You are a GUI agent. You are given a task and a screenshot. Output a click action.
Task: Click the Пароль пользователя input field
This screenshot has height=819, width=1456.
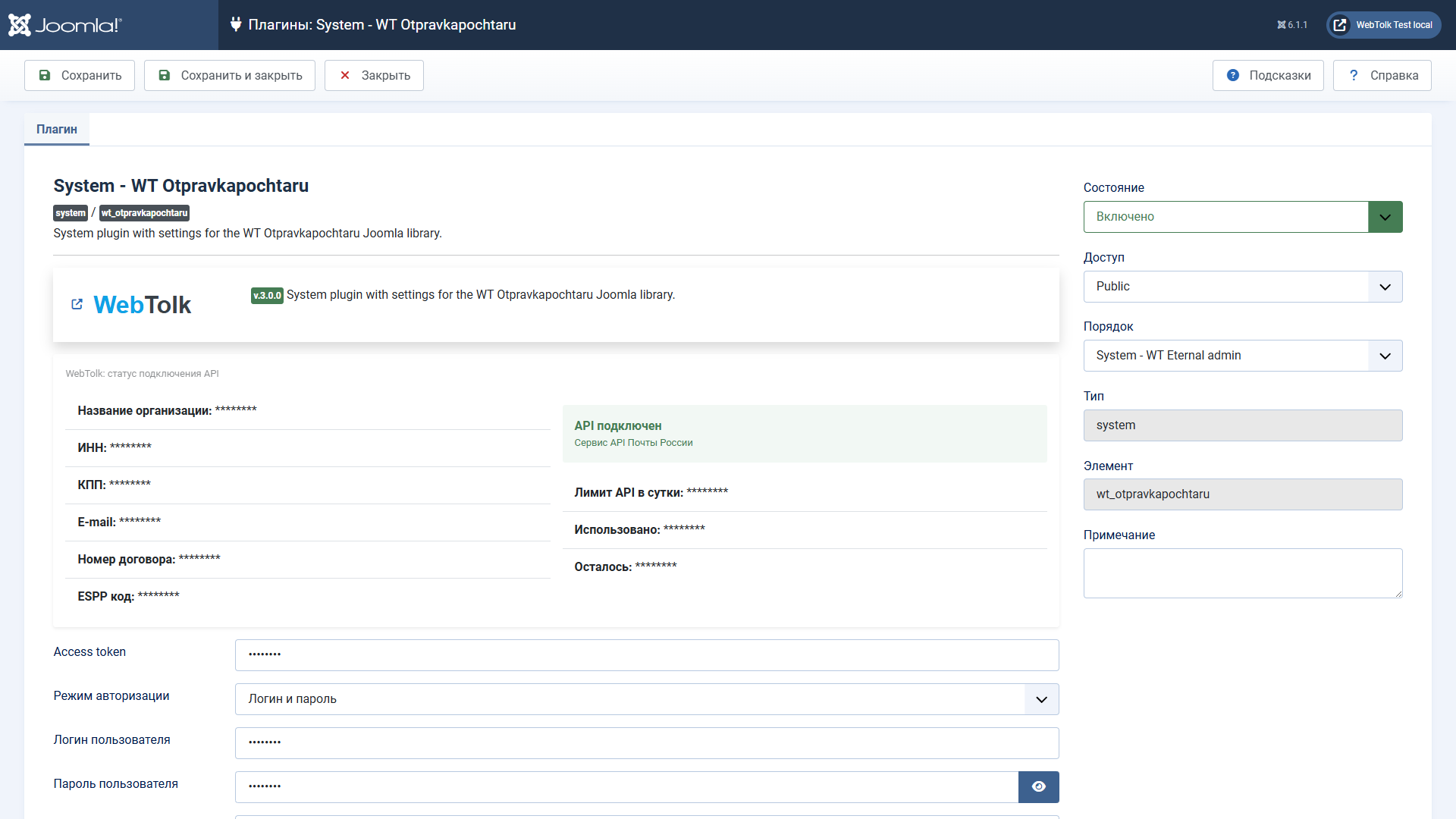click(626, 787)
